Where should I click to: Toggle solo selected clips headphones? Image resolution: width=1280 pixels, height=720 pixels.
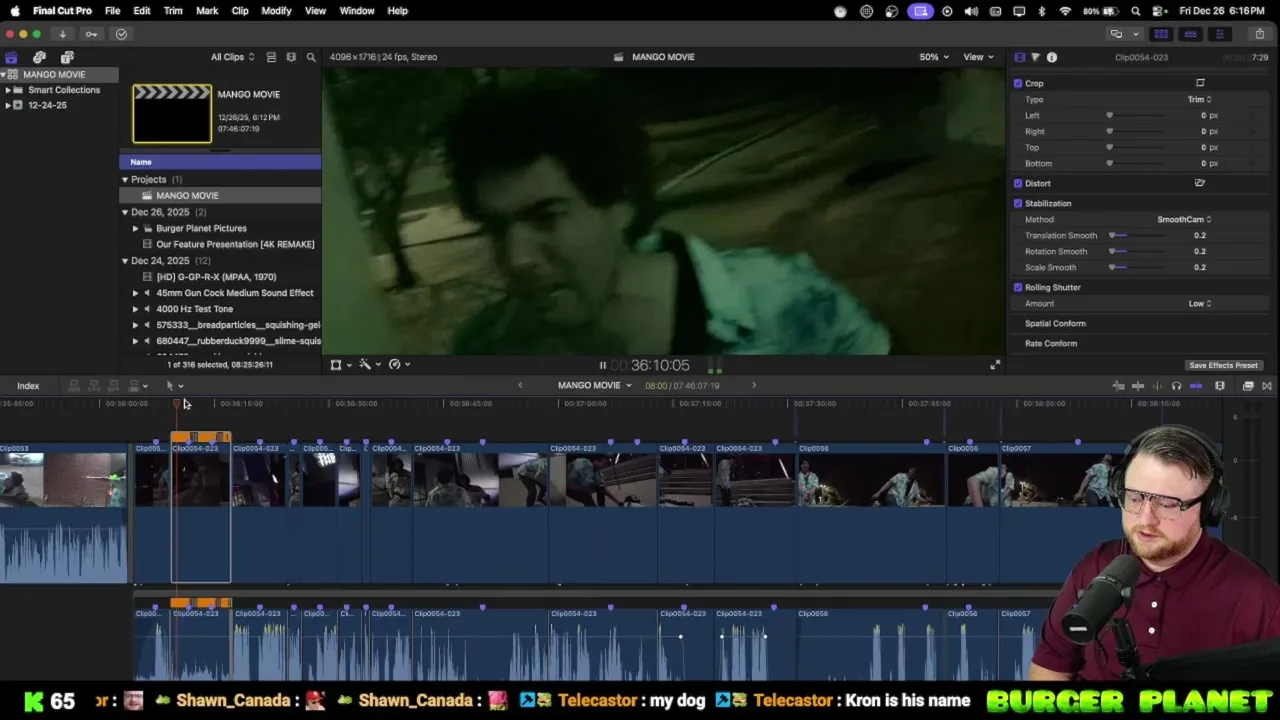click(1176, 386)
